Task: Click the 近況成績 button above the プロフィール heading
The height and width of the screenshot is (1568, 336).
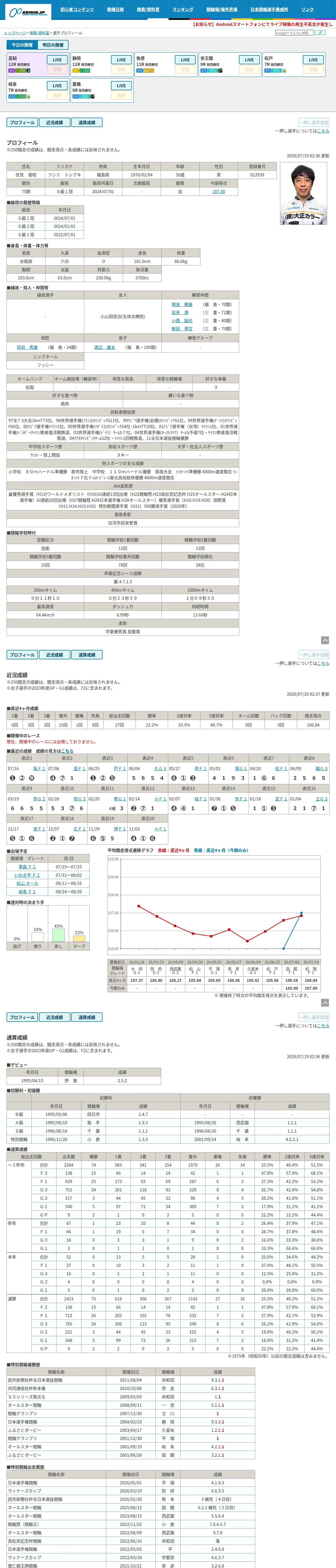Action: 54,122
